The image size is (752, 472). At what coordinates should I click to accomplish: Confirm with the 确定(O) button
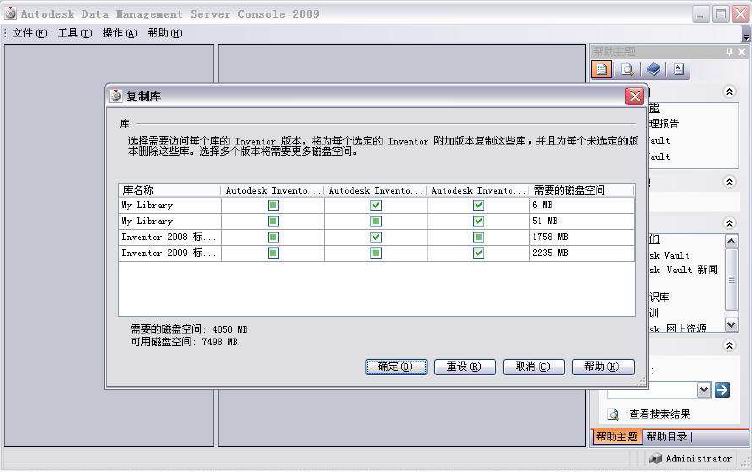pos(396,367)
